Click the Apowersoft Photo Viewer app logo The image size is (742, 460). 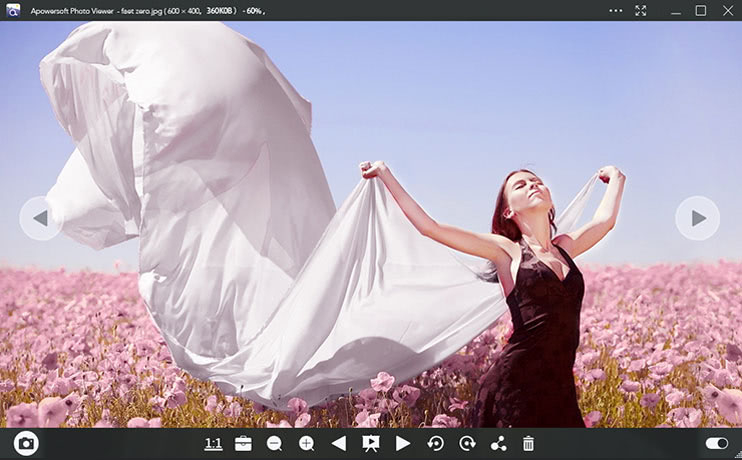click(13, 10)
